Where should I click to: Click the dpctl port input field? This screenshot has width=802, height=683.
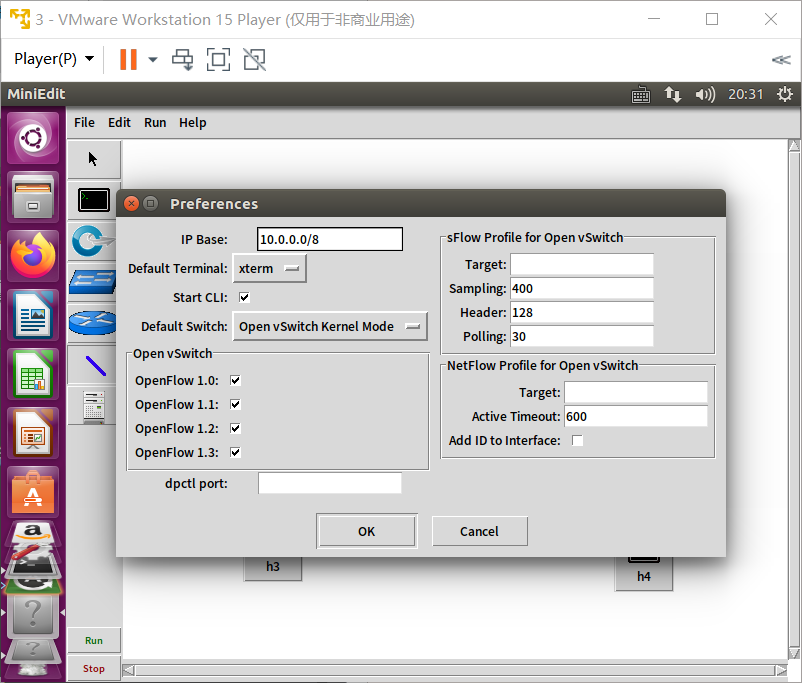click(x=330, y=483)
